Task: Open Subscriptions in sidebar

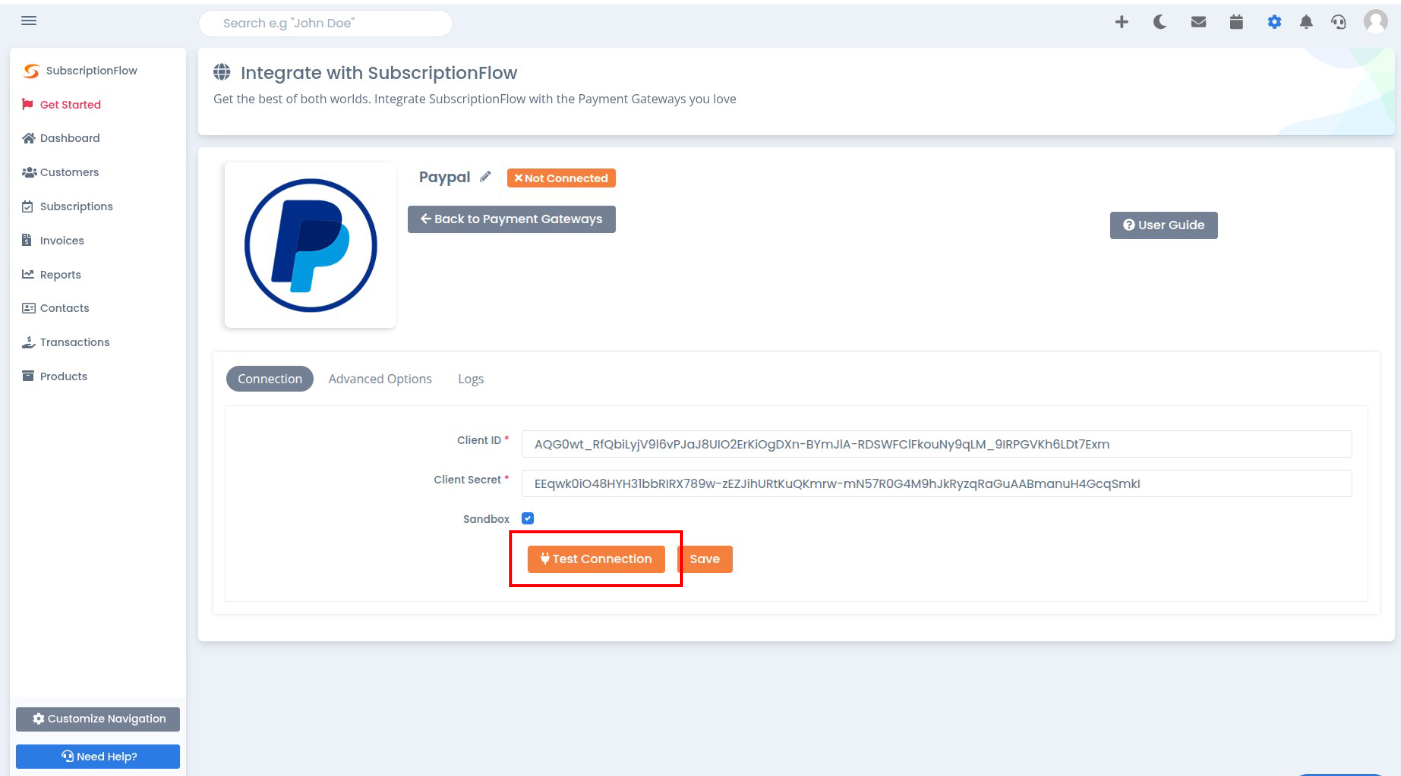Action: point(67,207)
